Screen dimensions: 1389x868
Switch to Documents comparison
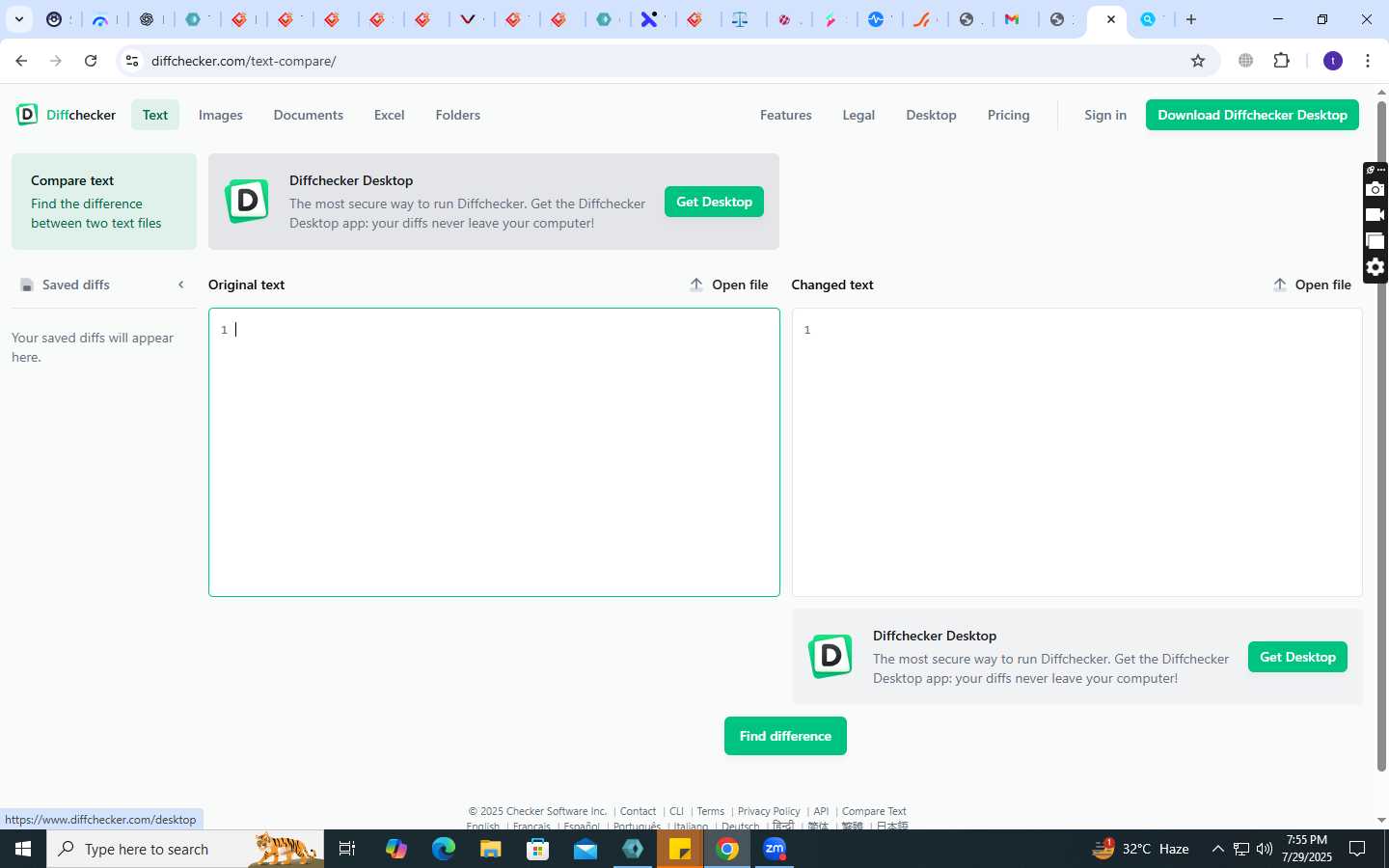click(309, 115)
